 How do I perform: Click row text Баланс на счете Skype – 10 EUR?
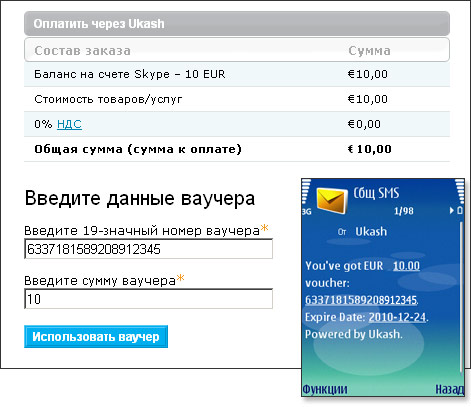[130, 74]
